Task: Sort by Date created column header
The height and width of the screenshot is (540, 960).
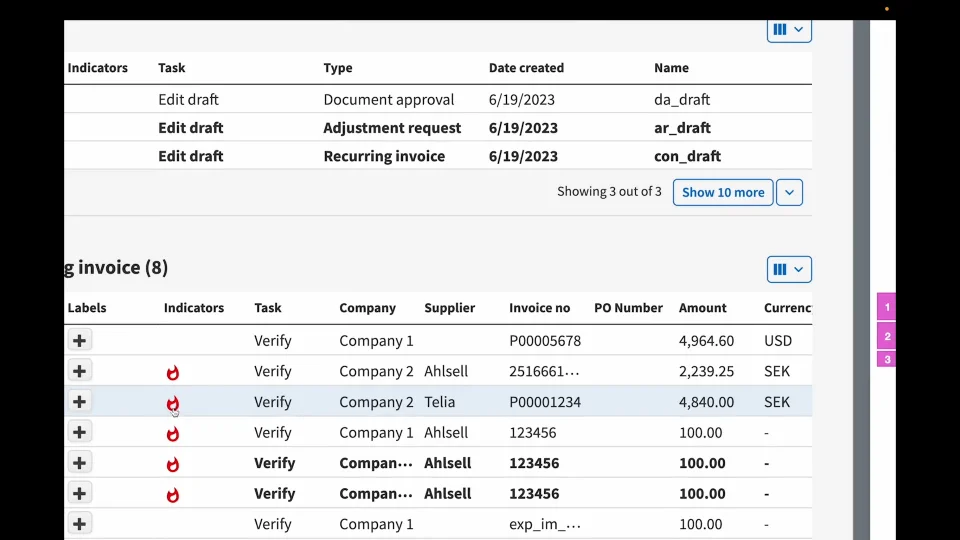Action: (x=526, y=68)
